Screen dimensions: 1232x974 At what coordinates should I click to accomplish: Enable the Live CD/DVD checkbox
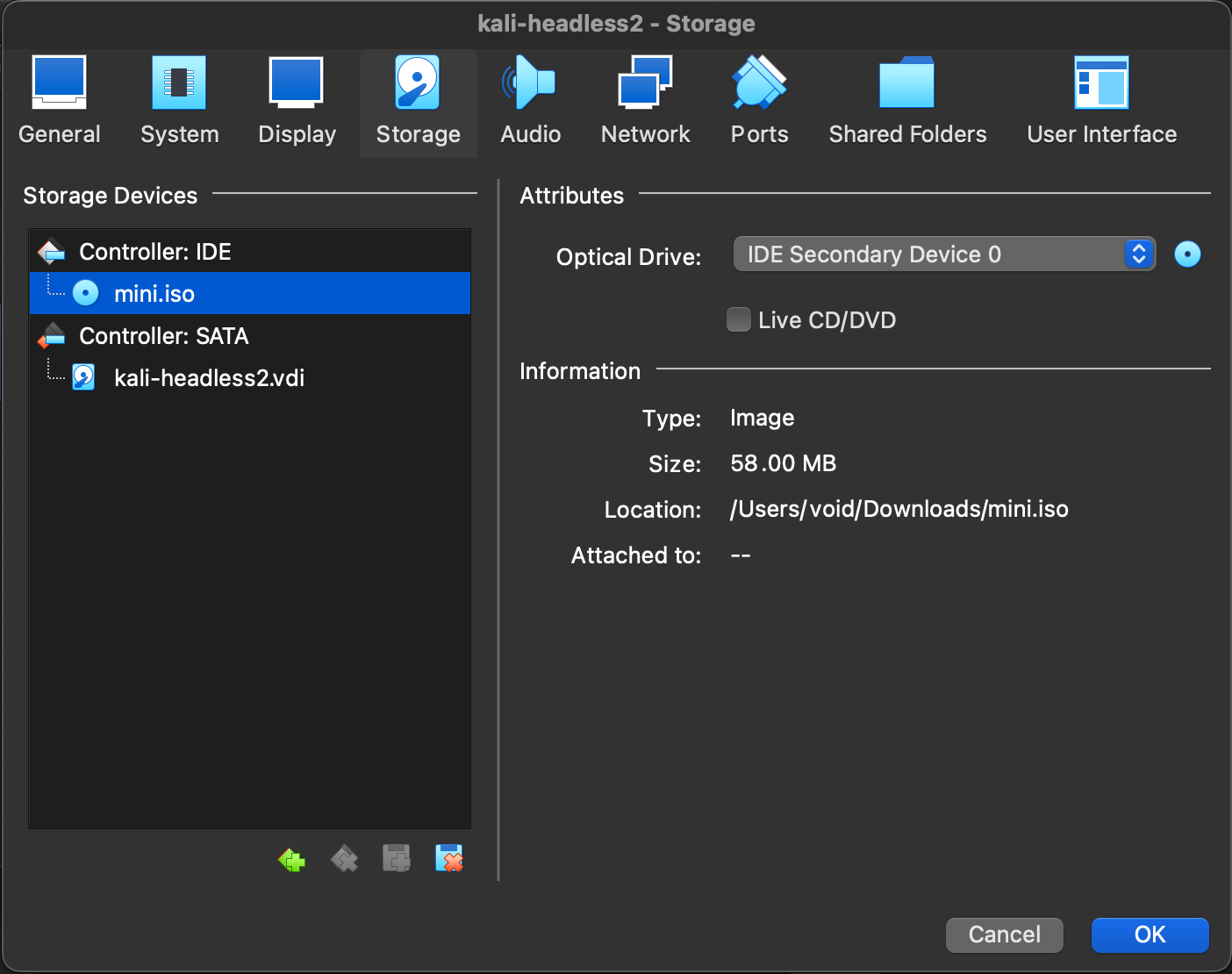[739, 319]
